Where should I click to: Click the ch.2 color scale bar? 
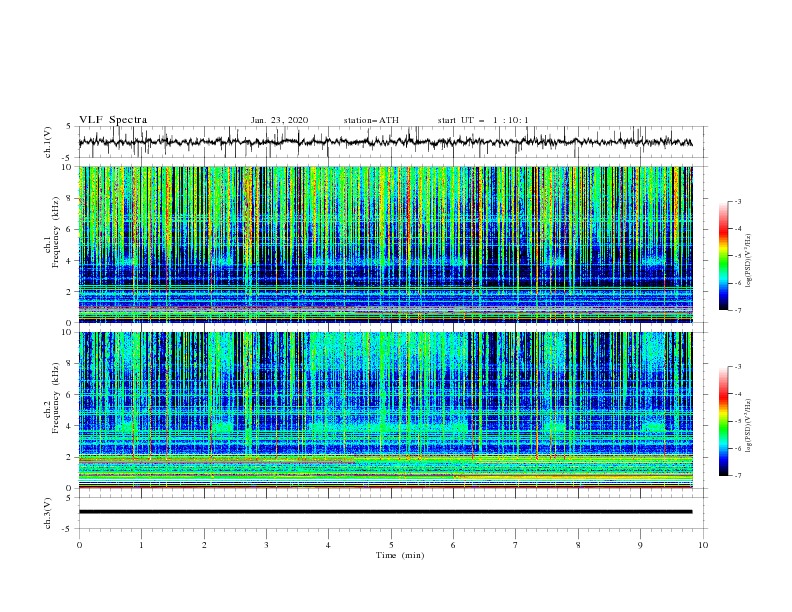point(723,421)
